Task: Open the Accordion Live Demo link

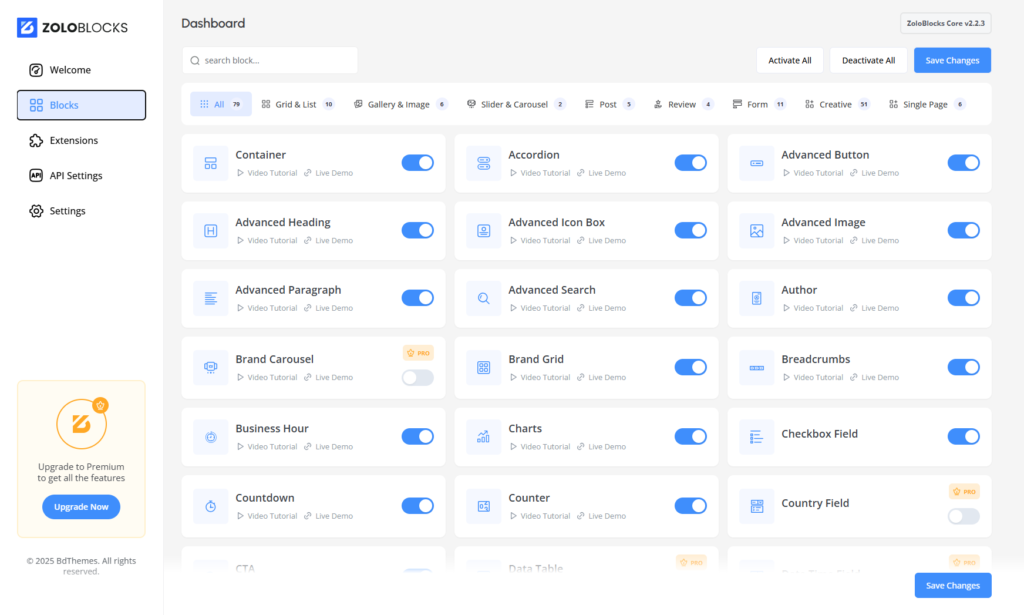Action: click(x=601, y=173)
